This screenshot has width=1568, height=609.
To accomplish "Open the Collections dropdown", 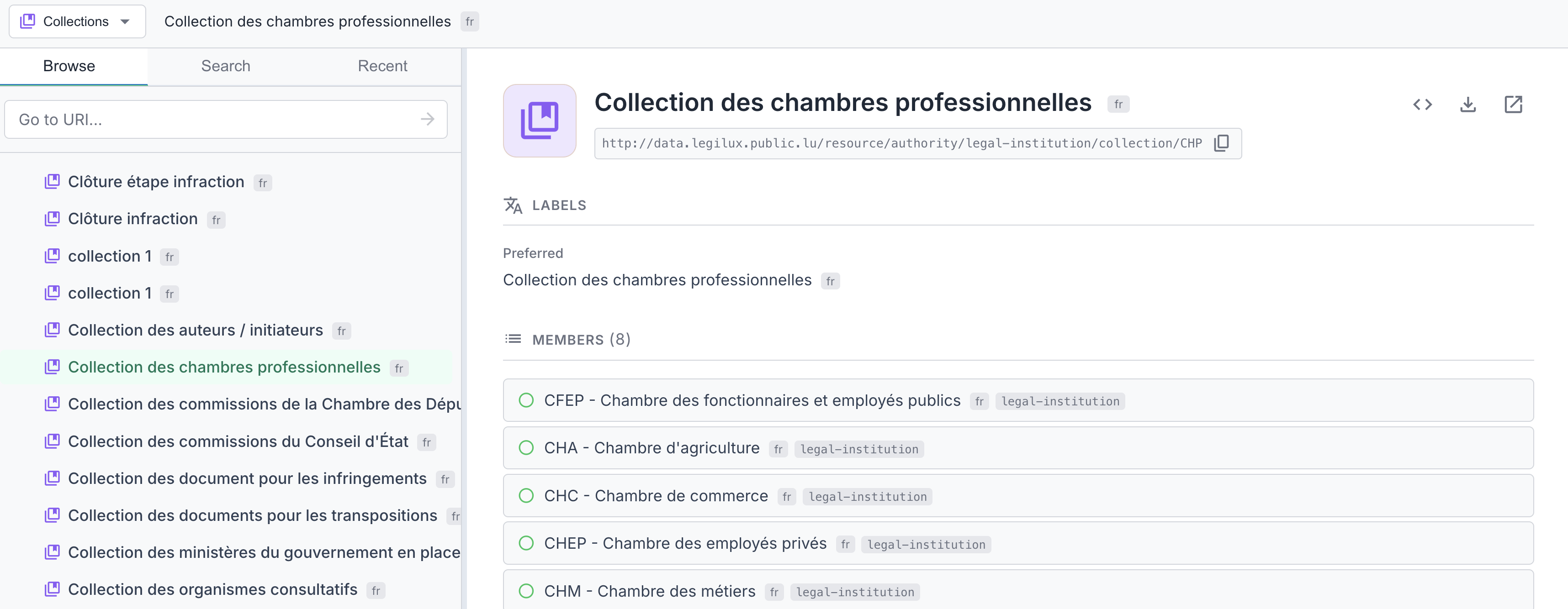I will tap(77, 21).
